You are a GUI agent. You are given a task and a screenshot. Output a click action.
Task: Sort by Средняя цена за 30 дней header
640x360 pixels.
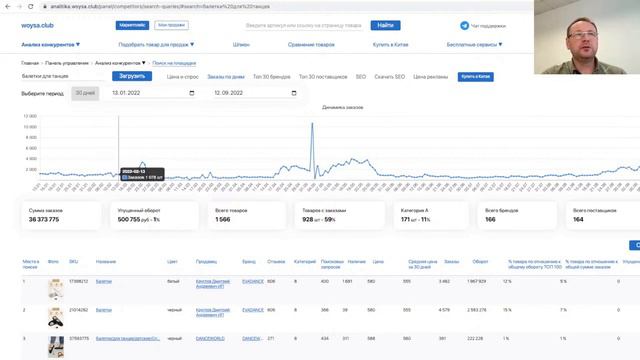(422, 264)
